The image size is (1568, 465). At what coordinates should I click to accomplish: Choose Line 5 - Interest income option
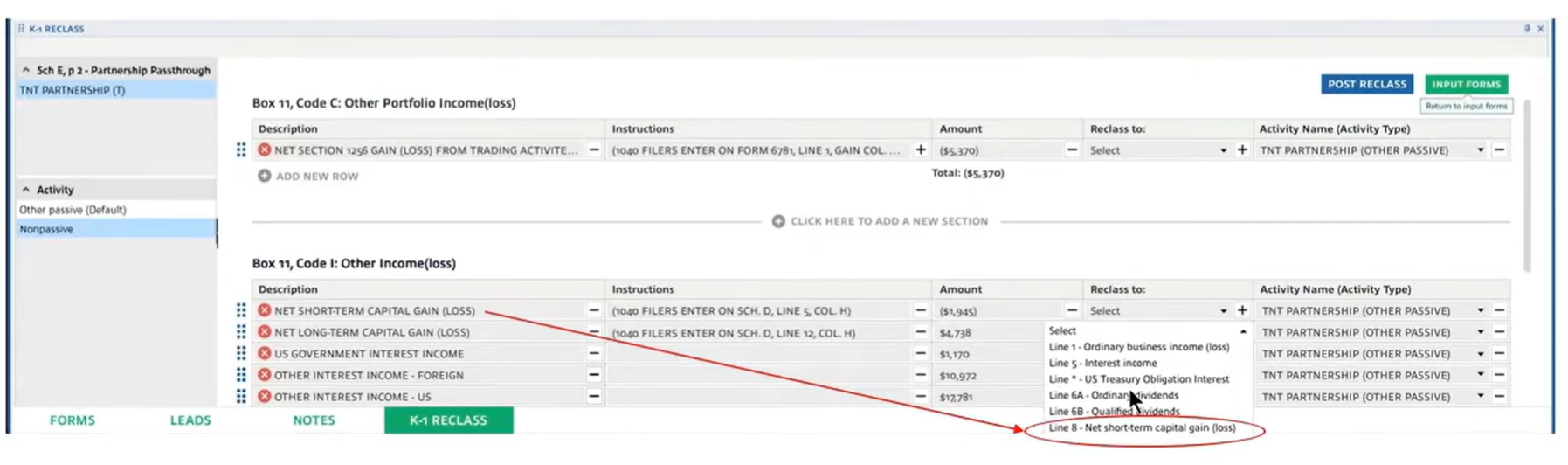[1102, 363]
